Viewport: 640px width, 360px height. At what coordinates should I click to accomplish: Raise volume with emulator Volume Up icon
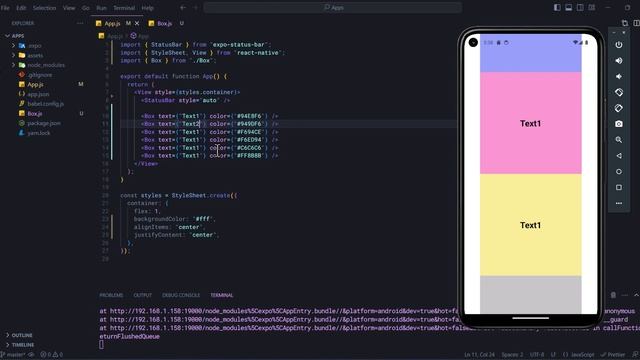point(619,60)
